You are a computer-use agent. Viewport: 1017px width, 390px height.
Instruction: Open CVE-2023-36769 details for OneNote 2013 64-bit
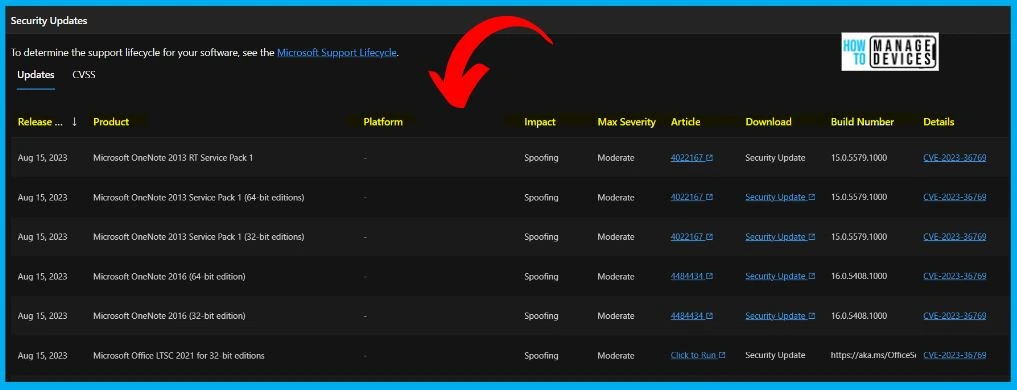click(x=955, y=197)
